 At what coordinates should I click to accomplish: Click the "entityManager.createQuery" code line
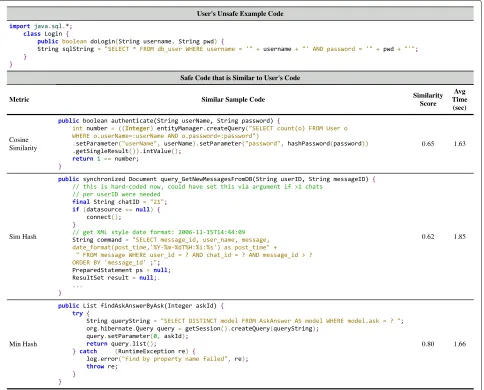[x=210, y=128]
